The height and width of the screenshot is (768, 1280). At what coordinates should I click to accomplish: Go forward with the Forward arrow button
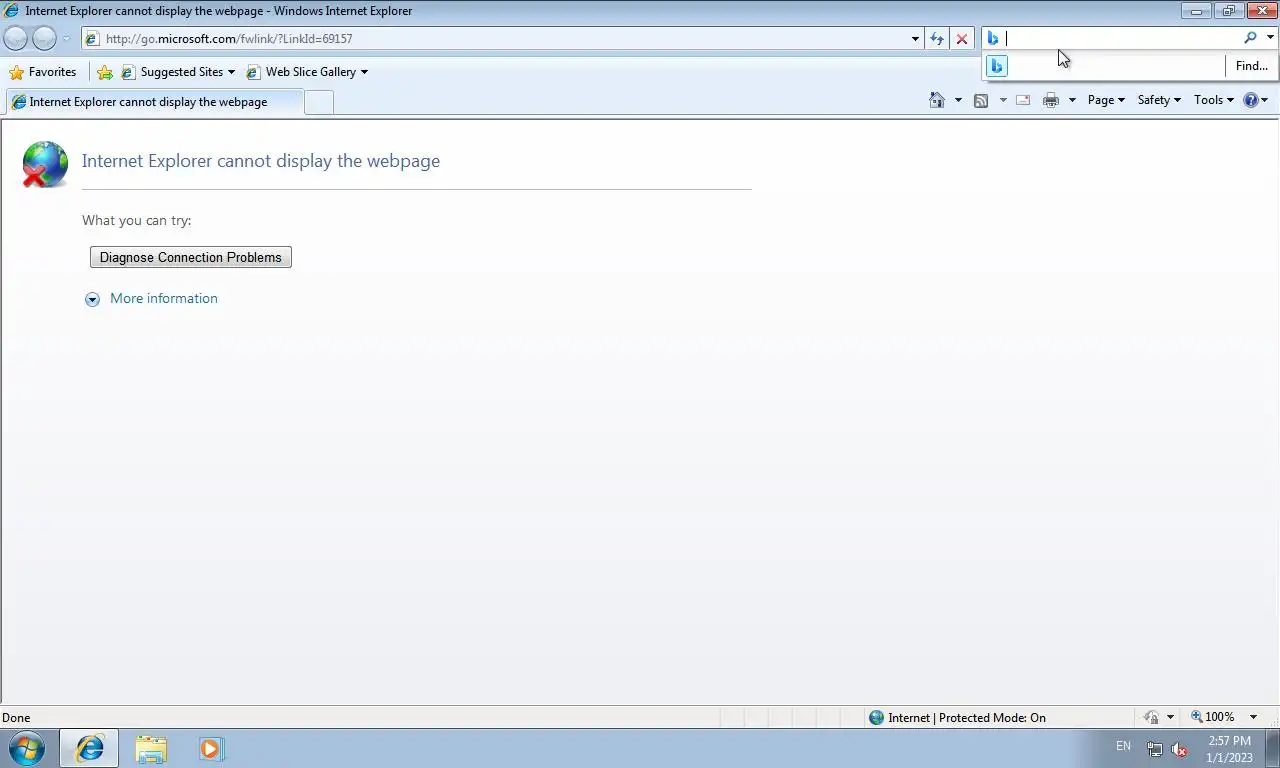coord(44,39)
